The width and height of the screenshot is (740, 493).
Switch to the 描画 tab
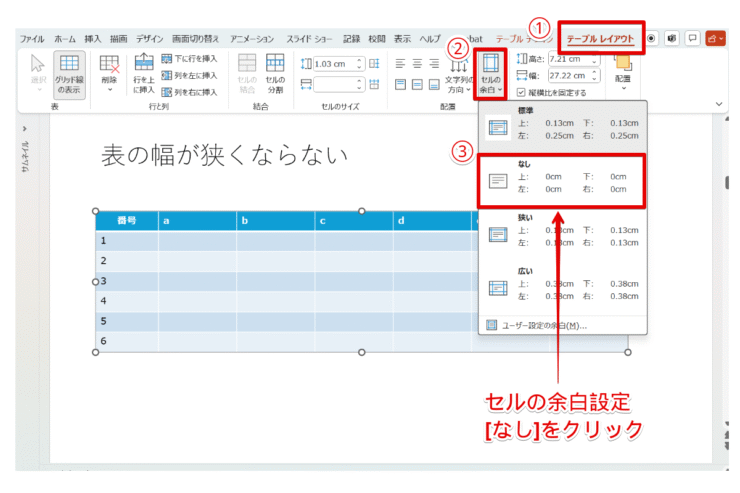[118, 39]
